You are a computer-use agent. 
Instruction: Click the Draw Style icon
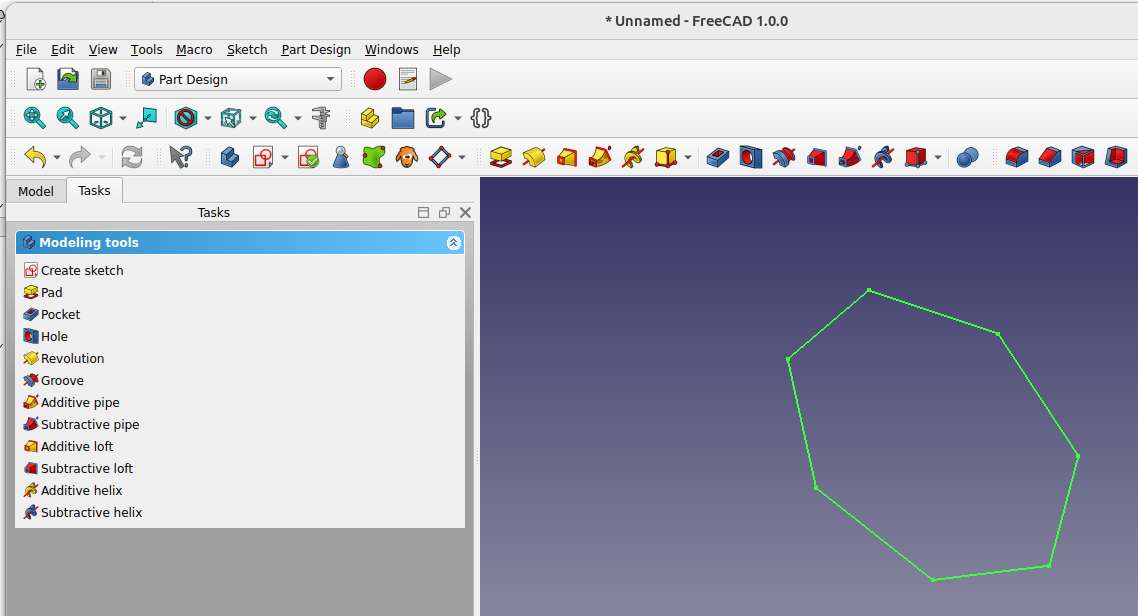tap(186, 118)
